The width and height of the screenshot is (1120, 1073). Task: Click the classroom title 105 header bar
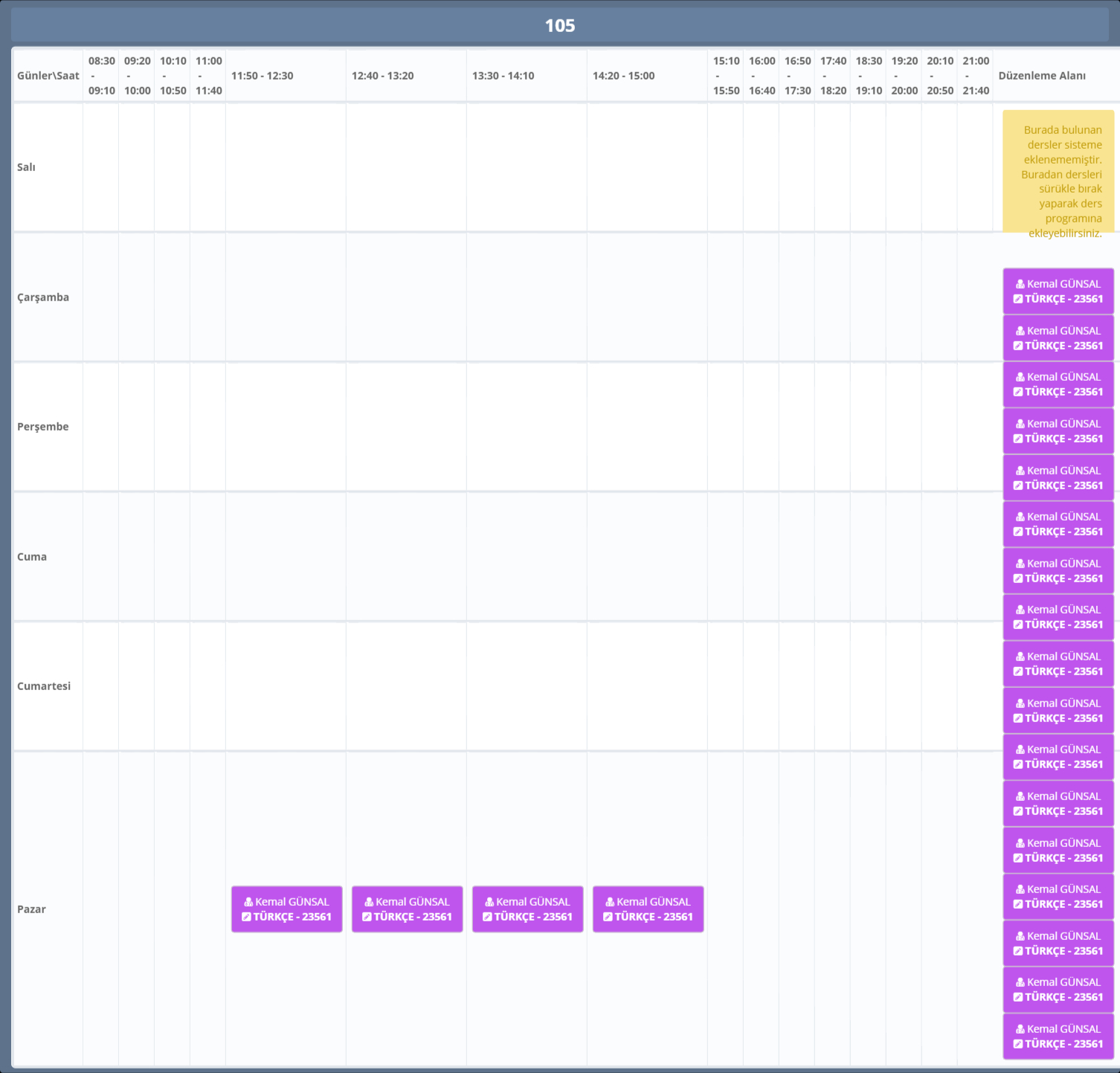tap(560, 25)
